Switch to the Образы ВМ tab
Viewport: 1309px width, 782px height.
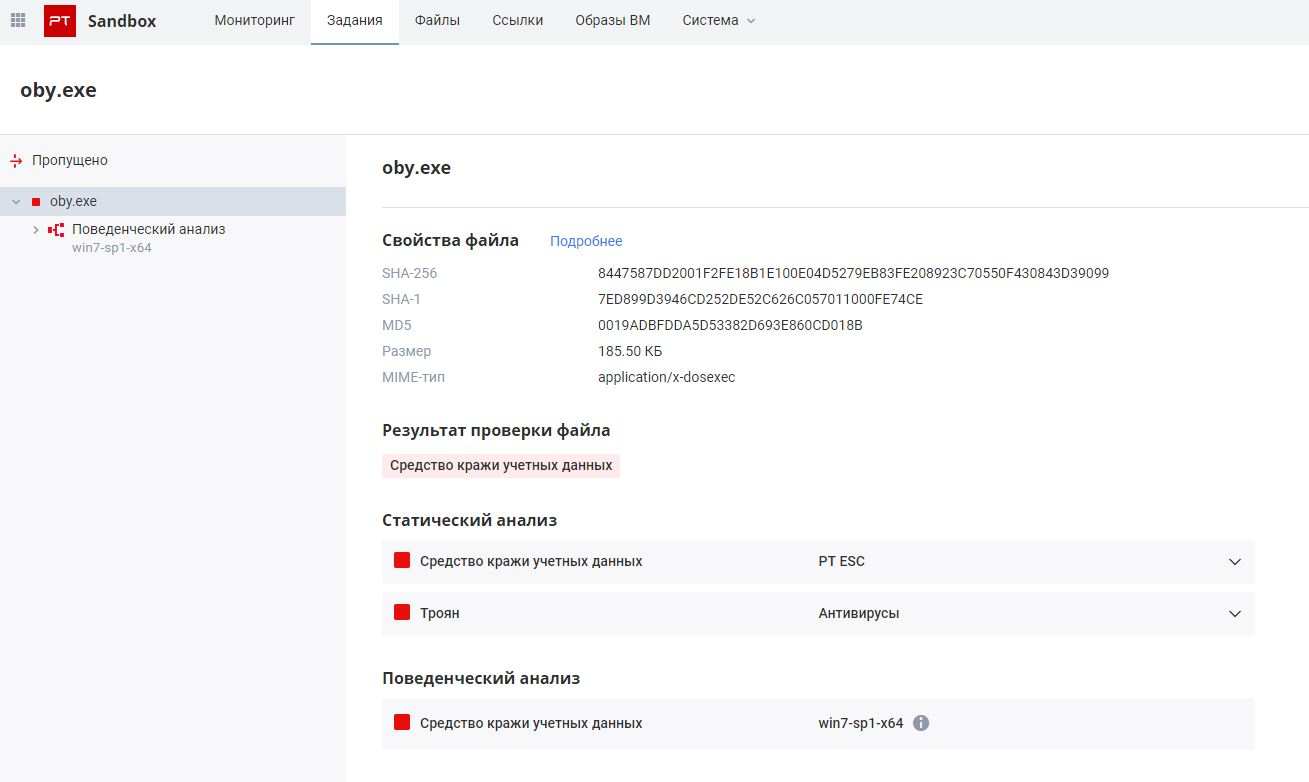coord(613,20)
